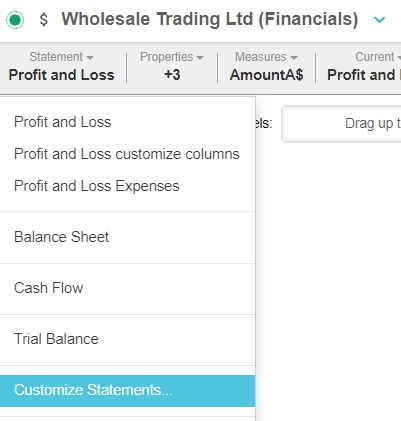401x421 pixels.
Task: Click the +3 properties value
Action: [x=172, y=75]
